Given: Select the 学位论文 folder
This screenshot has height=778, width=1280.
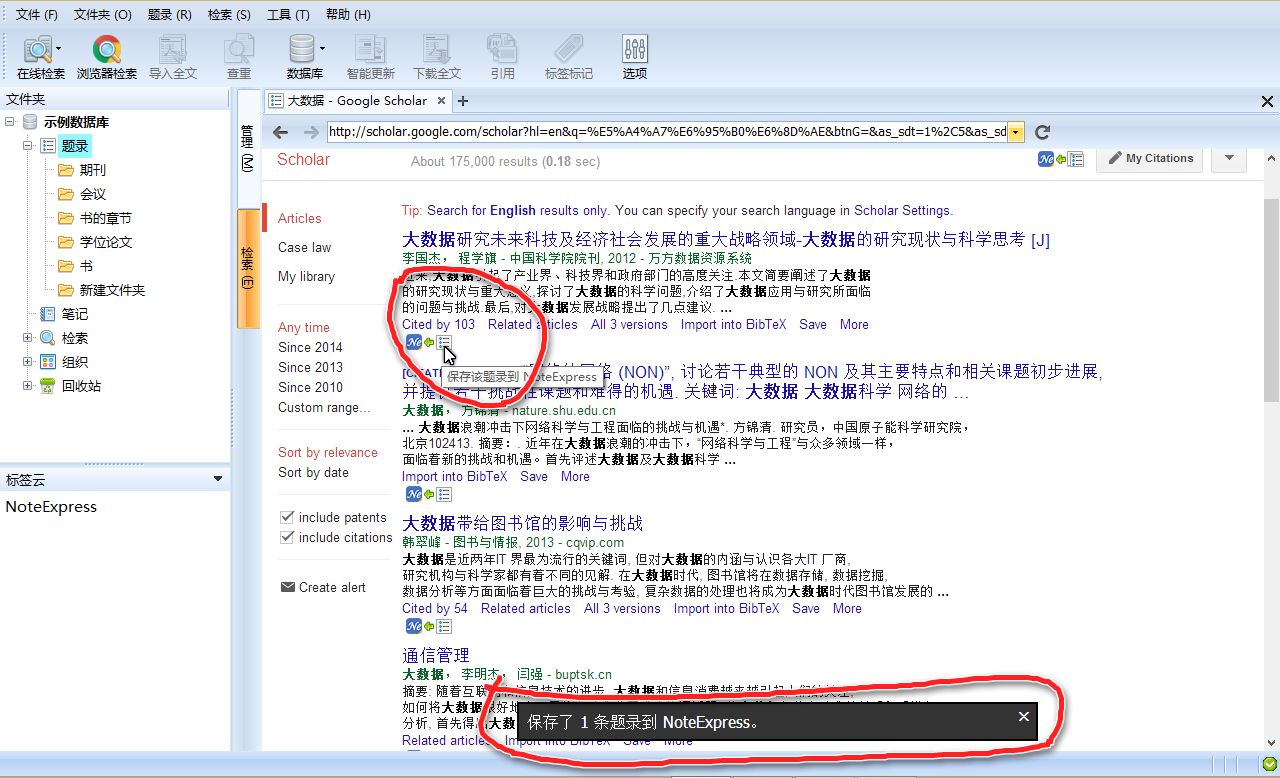Looking at the screenshot, I should point(106,242).
